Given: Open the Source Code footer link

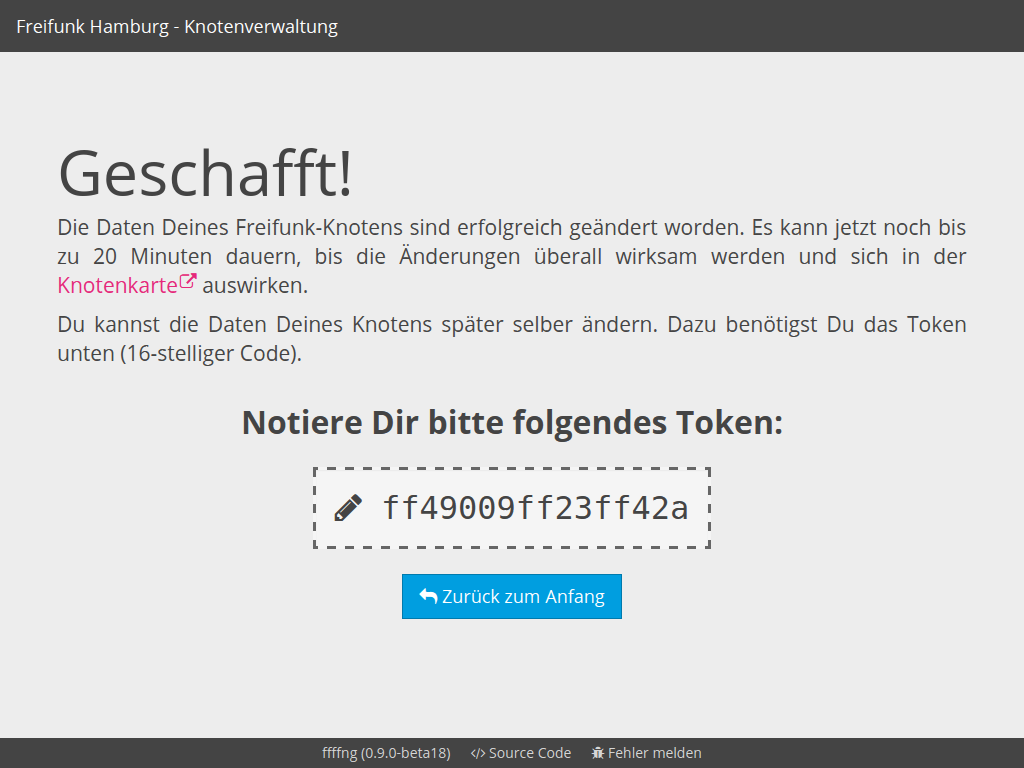Looking at the screenshot, I should 530,753.
